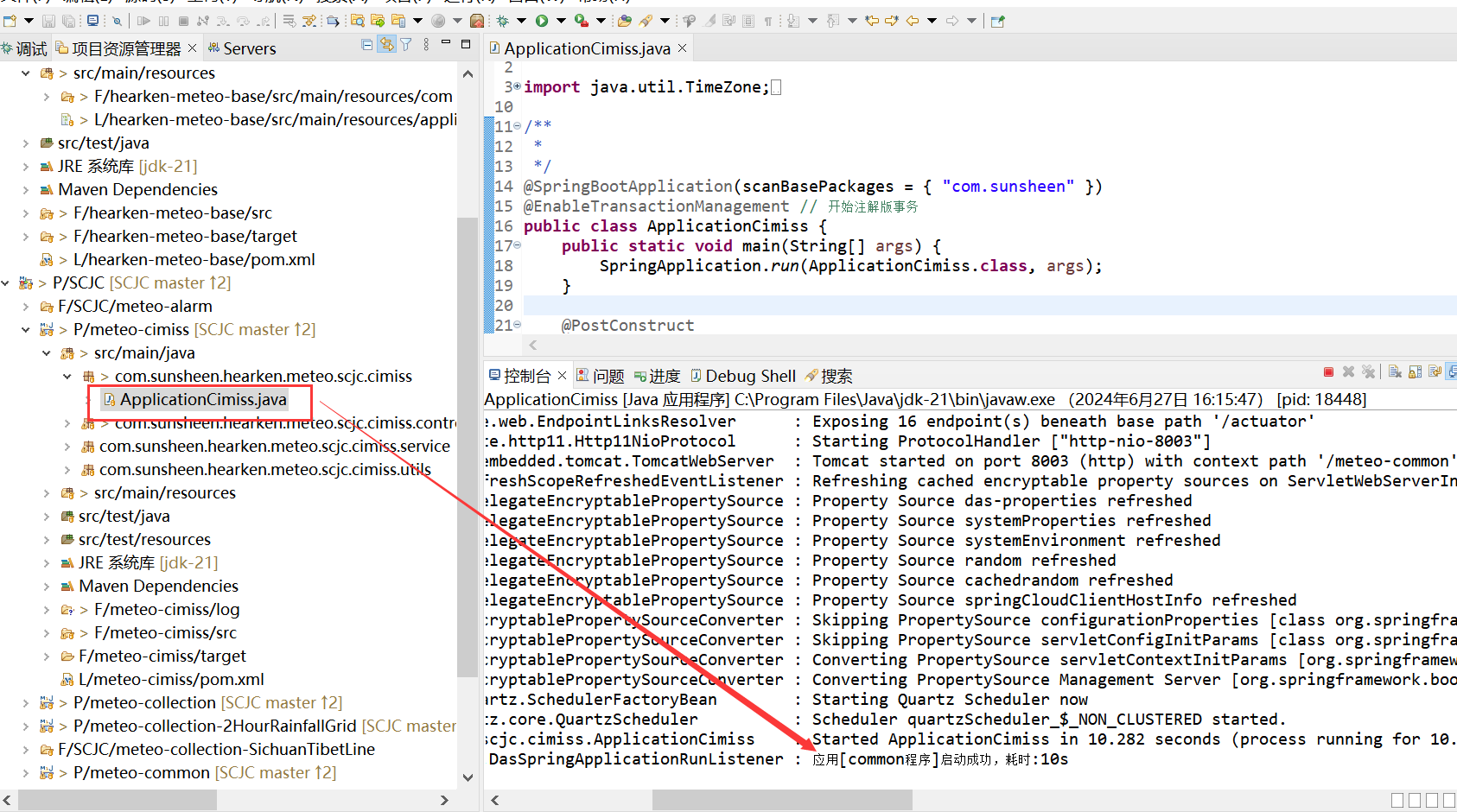Open the explorer View Menu dots icon
Image resolution: width=1457 pixels, height=812 pixels.
point(426,44)
